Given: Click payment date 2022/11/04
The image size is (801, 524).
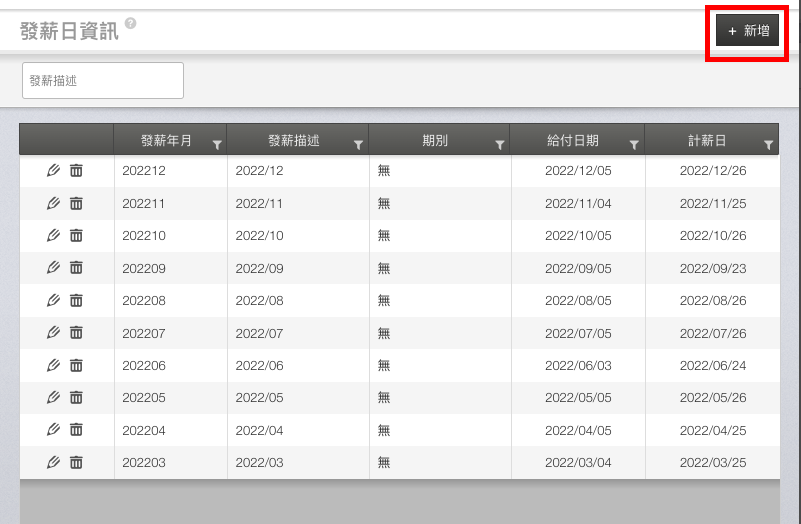Looking at the screenshot, I should coord(578,203).
